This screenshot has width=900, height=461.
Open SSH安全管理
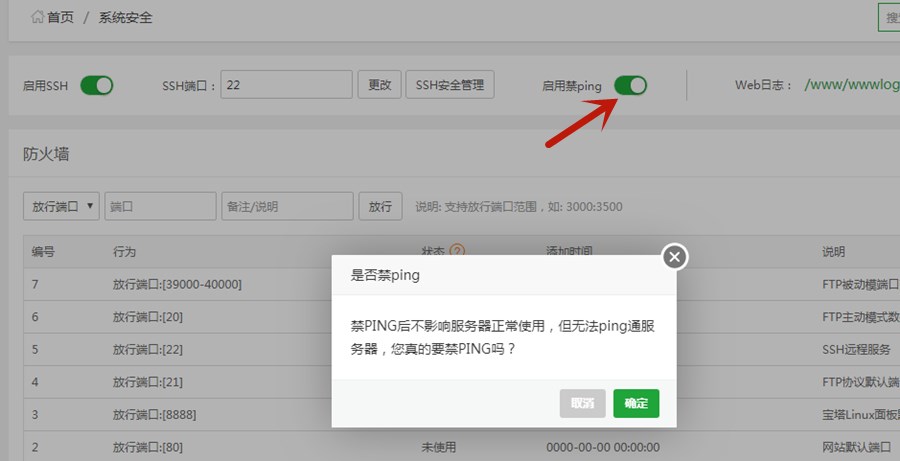point(450,85)
